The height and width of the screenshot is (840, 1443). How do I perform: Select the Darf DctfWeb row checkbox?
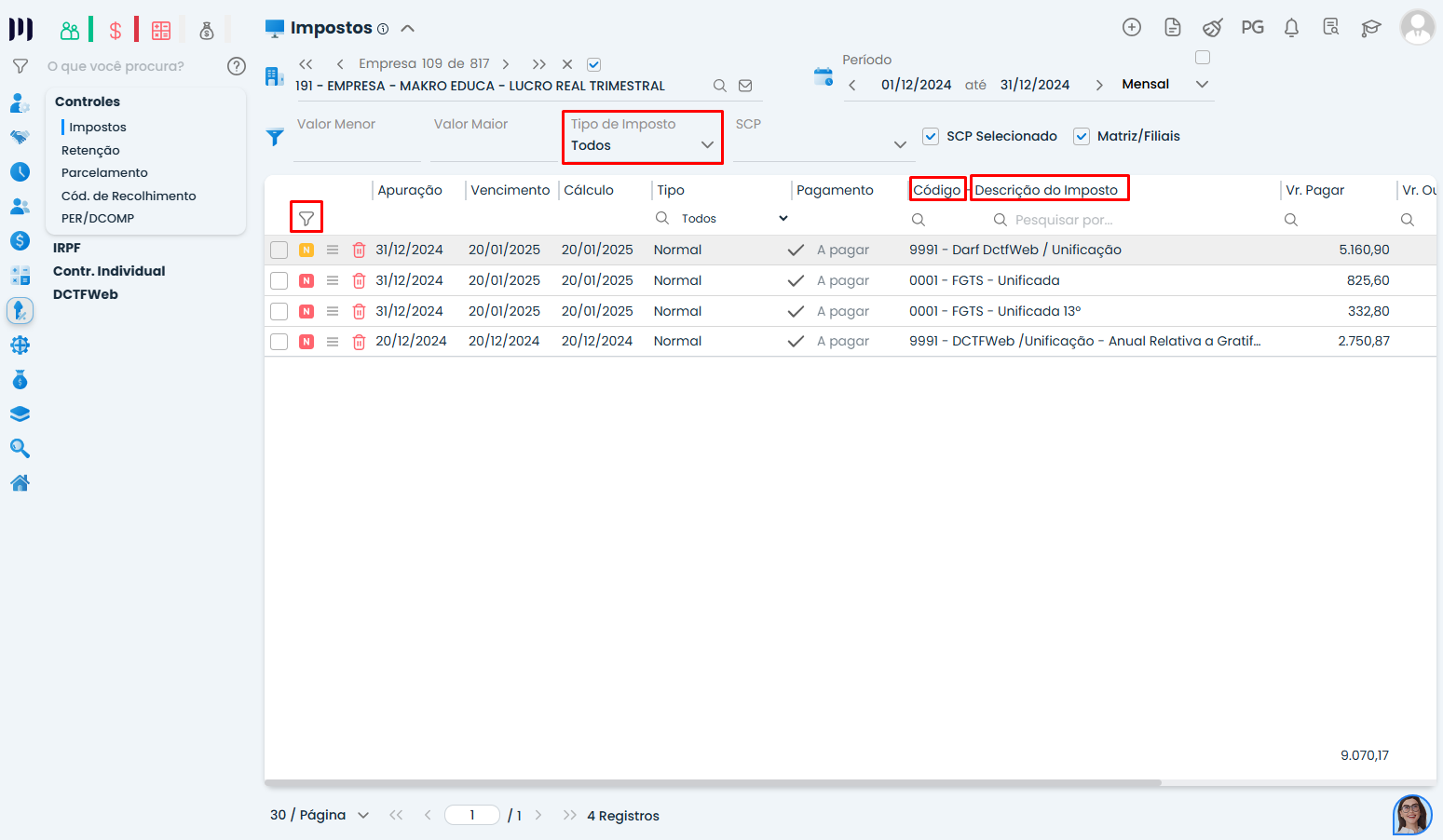click(x=279, y=251)
